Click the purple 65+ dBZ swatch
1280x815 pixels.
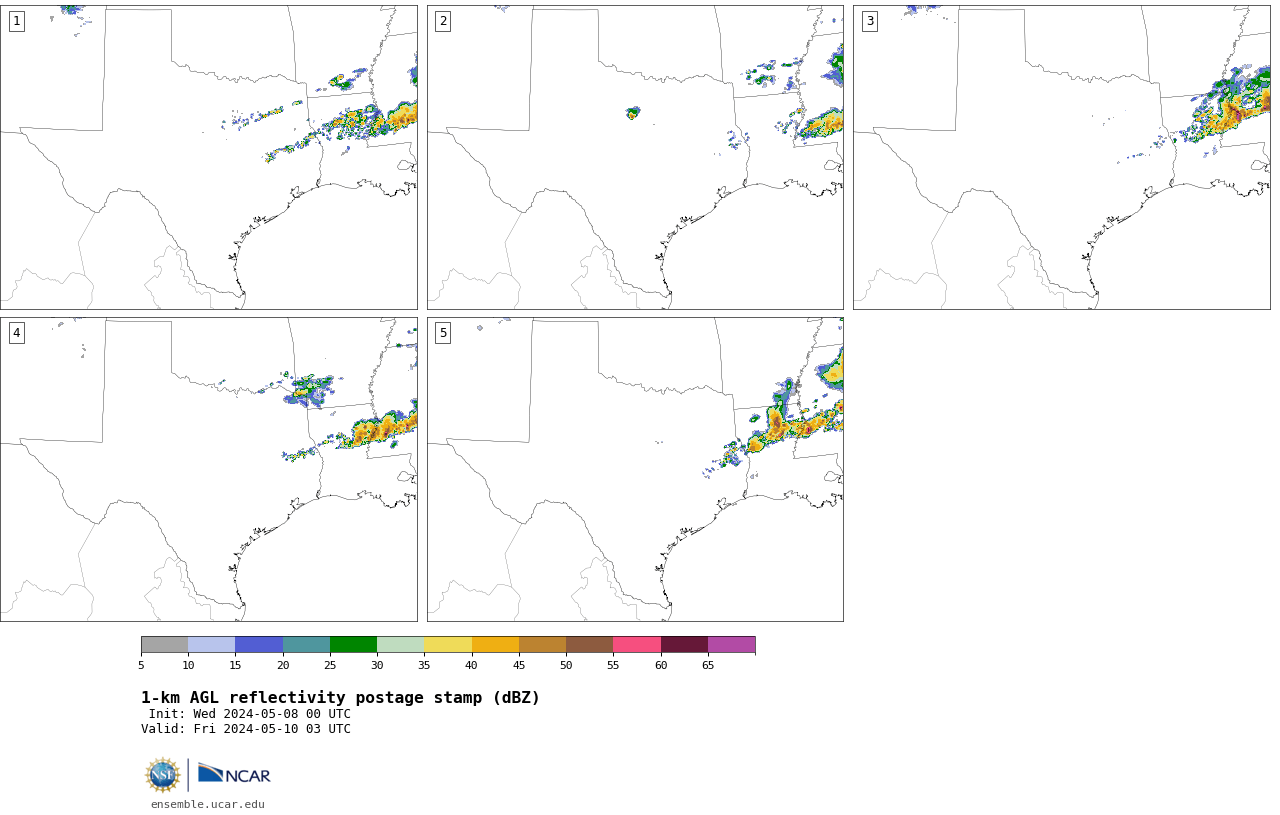coord(731,644)
